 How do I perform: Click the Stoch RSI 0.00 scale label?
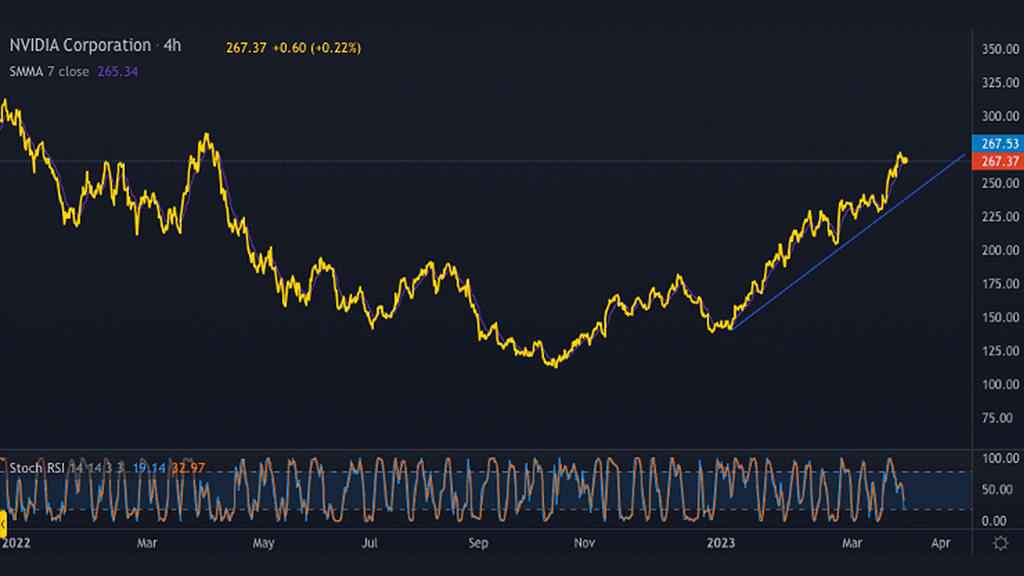[x=995, y=521]
